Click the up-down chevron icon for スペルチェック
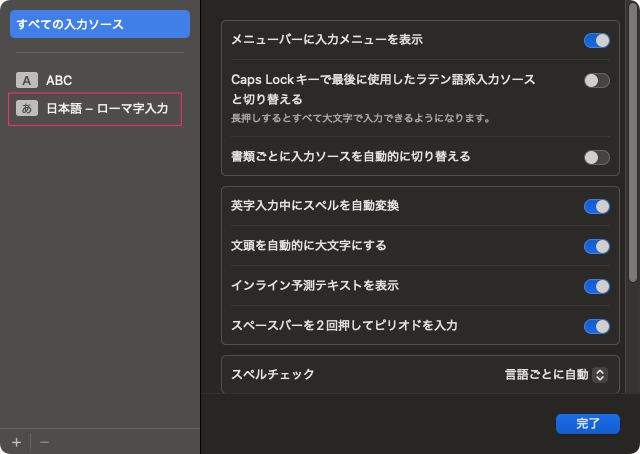This screenshot has width=640, height=454. click(600, 375)
